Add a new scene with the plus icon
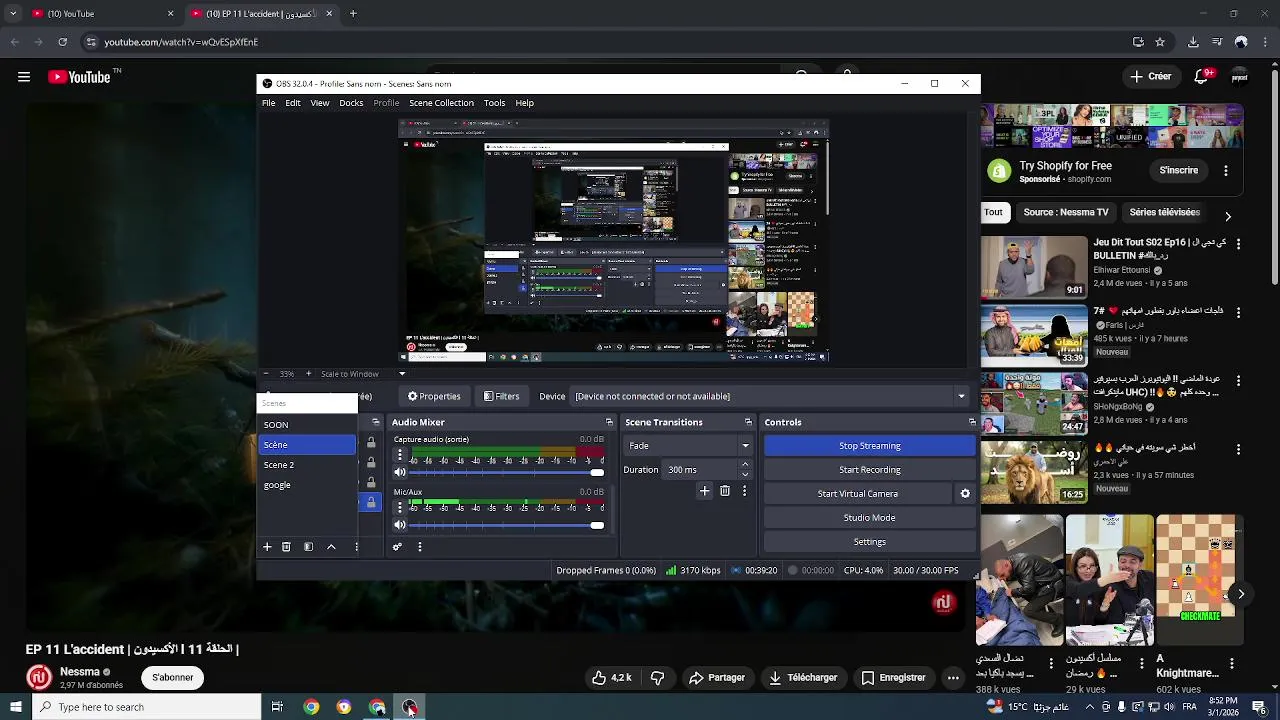Image resolution: width=1280 pixels, height=720 pixels. point(267,547)
